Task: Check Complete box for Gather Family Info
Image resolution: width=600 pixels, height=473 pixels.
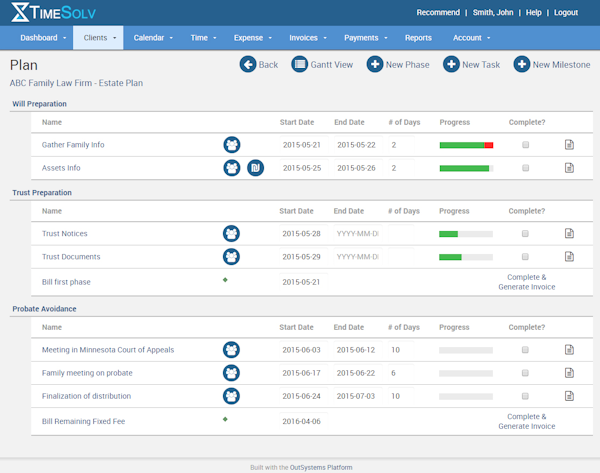Action: point(526,145)
